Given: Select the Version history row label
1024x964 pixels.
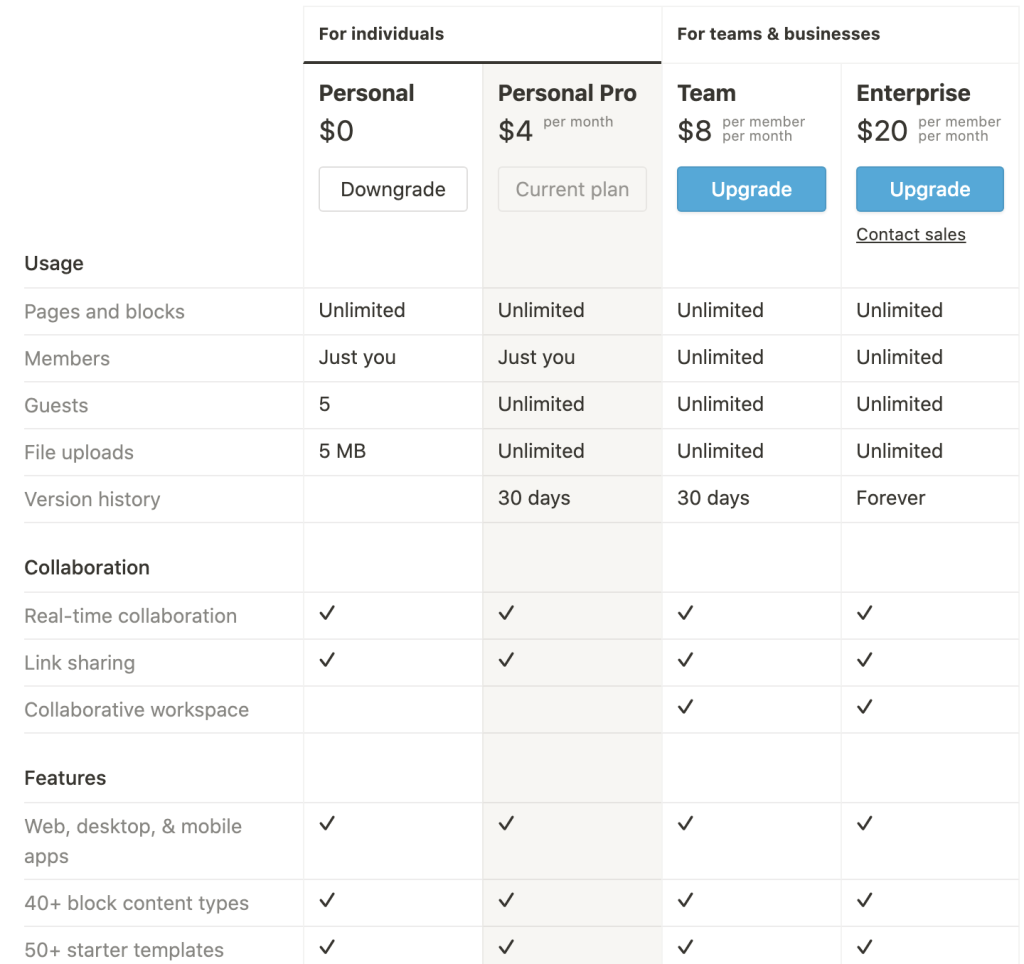Looking at the screenshot, I should (x=92, y=499).
